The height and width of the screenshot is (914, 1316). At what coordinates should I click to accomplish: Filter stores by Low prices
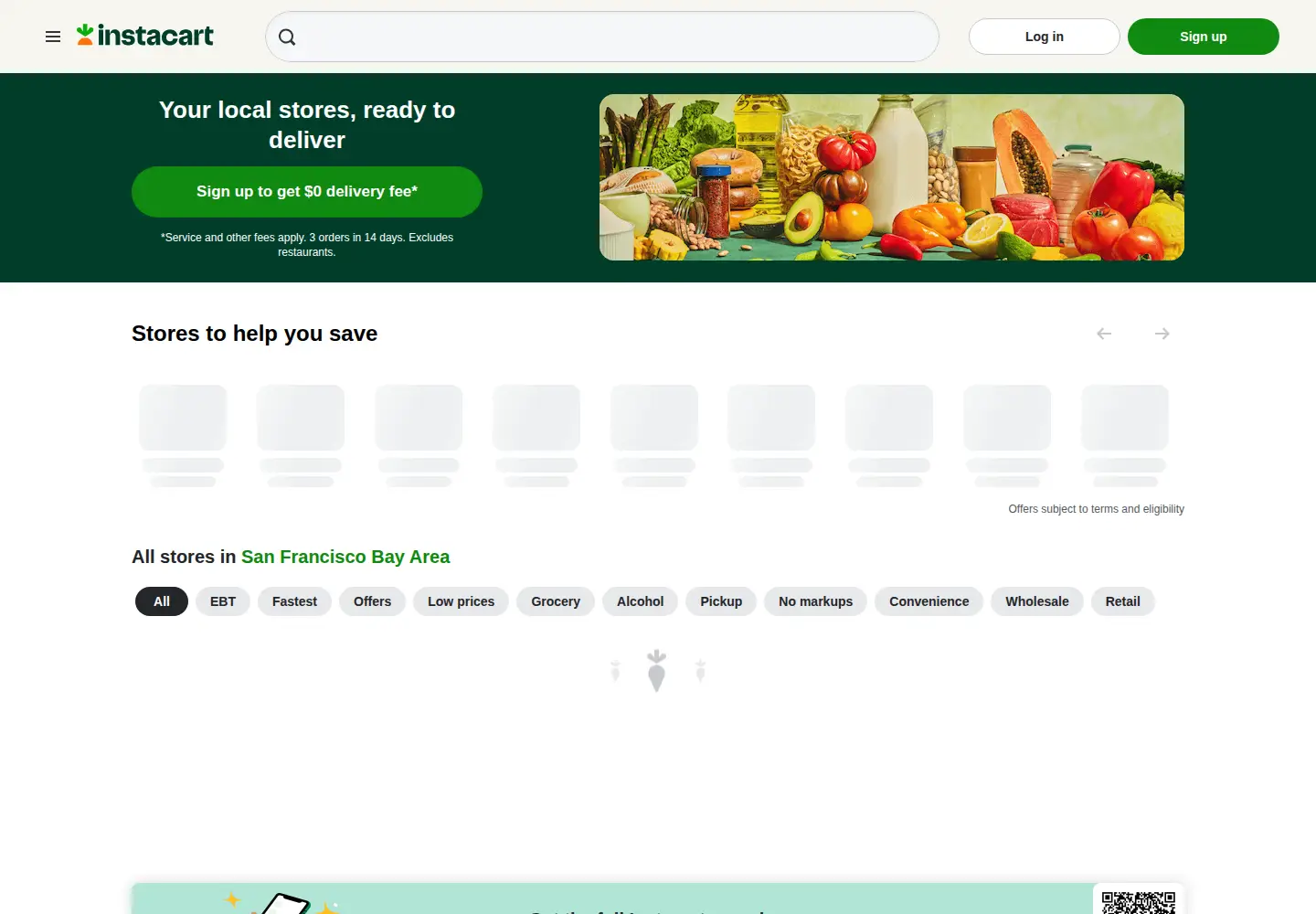[x=461, y=601]
